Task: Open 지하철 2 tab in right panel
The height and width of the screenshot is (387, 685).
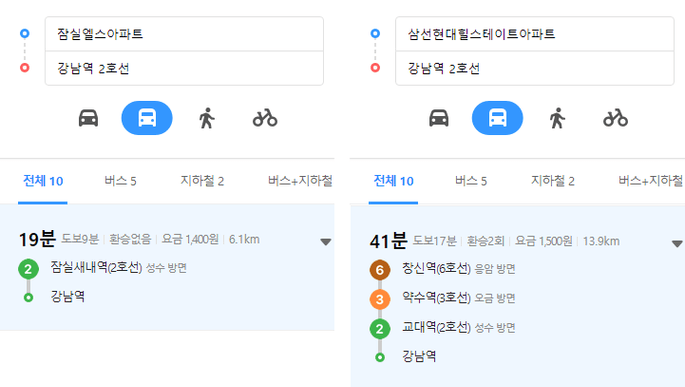Action: pos(553,181)
